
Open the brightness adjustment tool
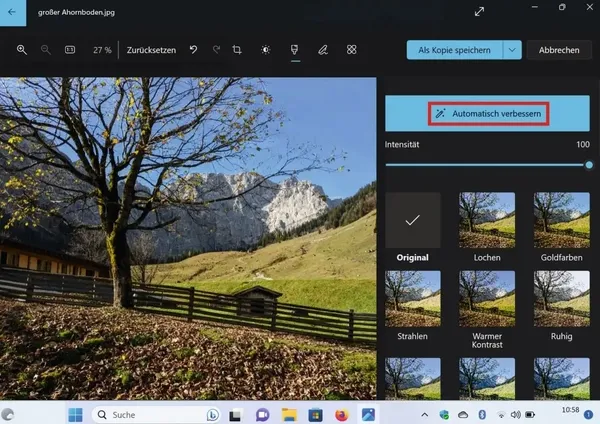[x=265, y=50]
